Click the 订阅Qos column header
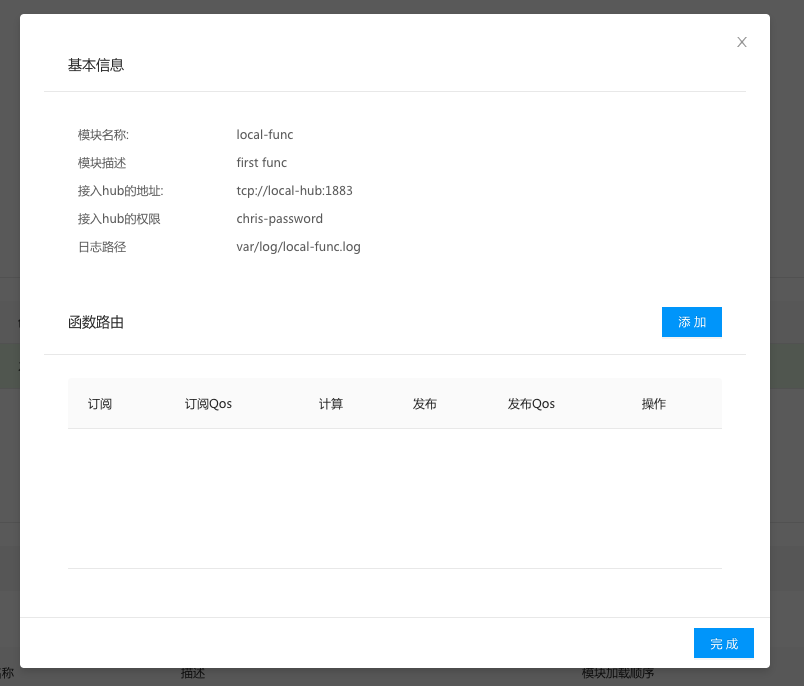804x686 pixels. click(208, 404)
